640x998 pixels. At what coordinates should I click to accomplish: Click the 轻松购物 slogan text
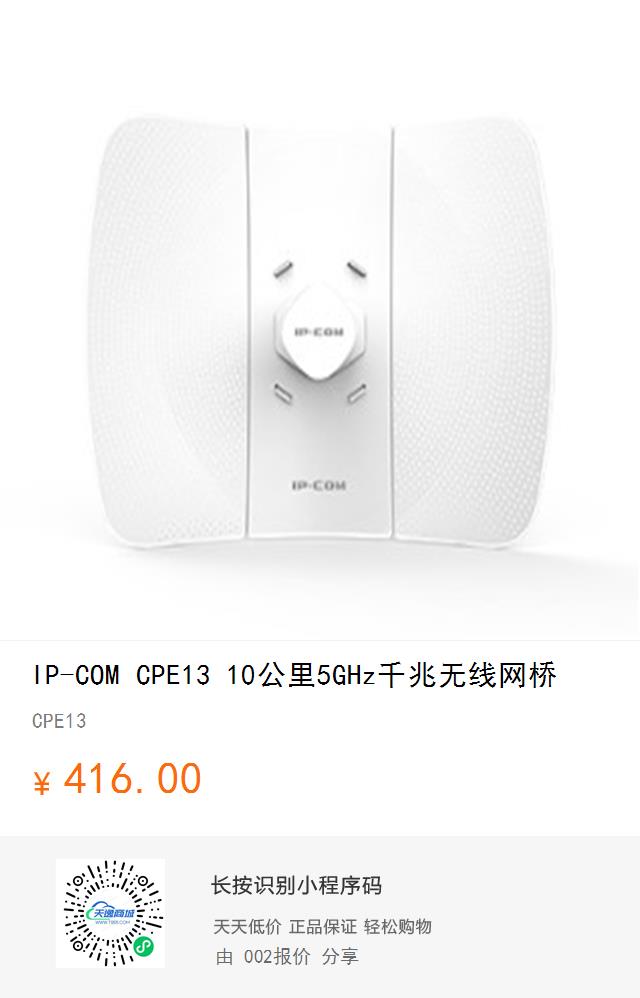coord(398,926)
